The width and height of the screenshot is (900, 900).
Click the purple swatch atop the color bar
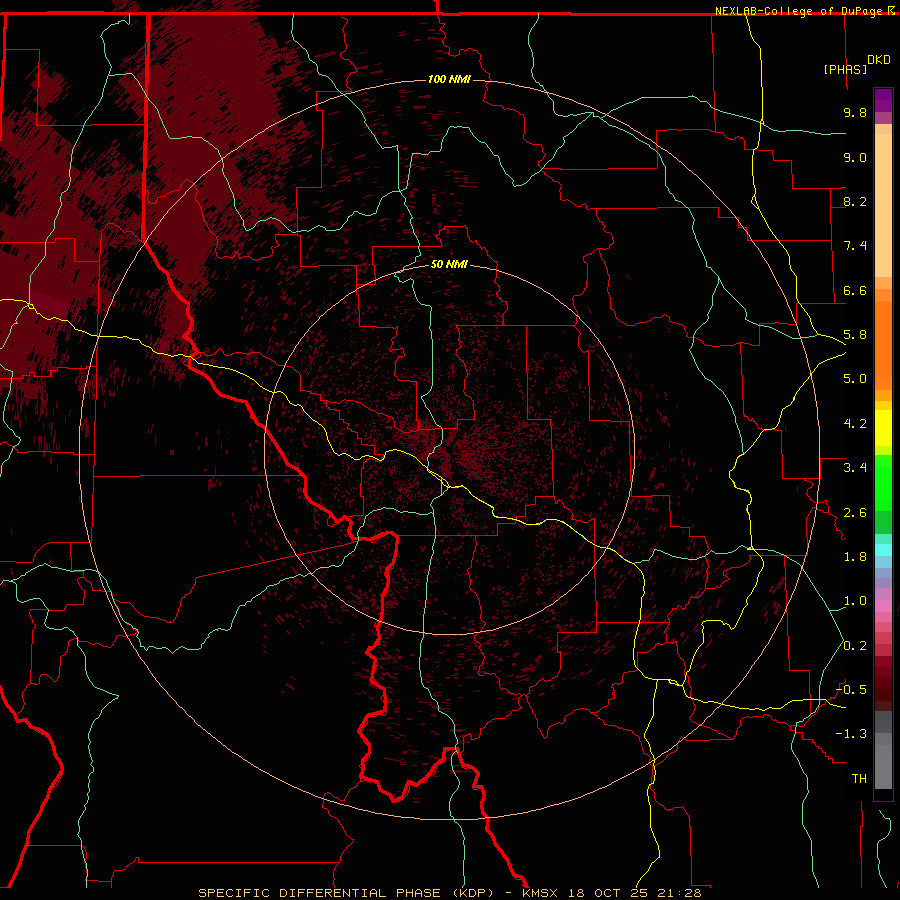click(883, 100)
